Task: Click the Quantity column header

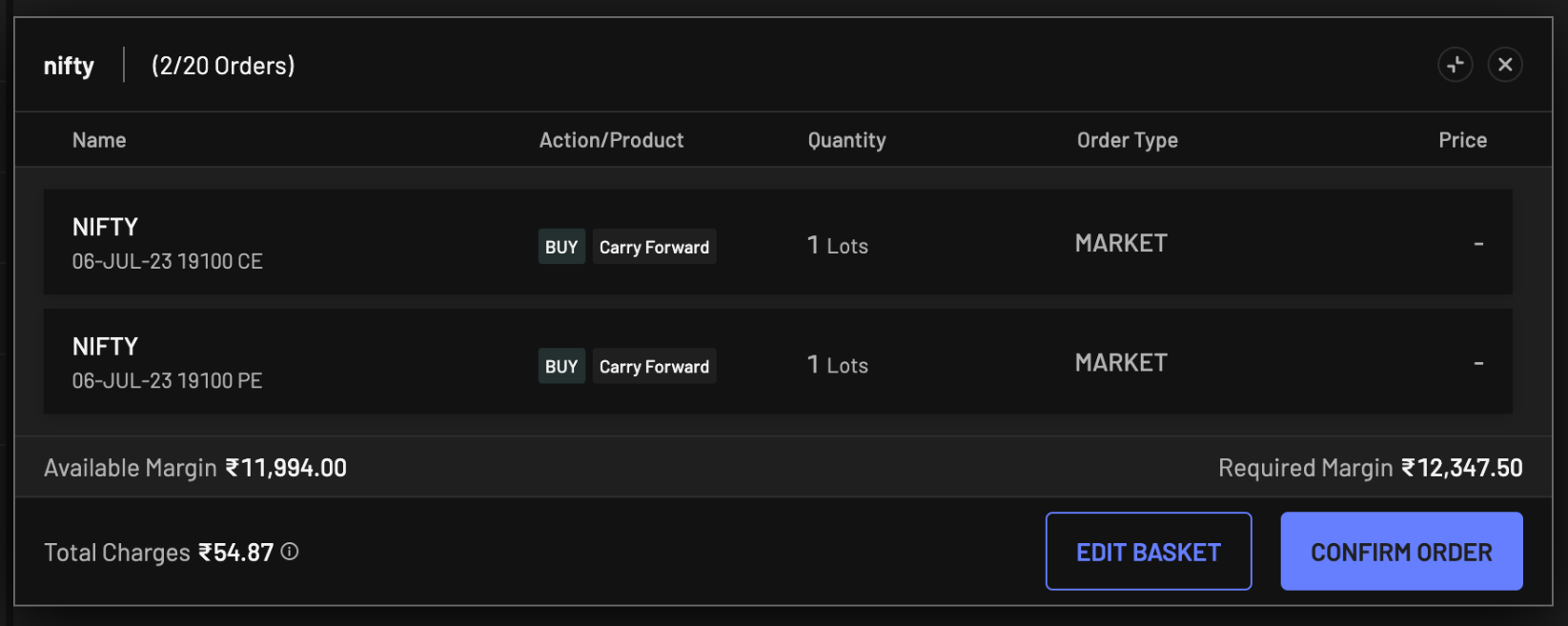Action: pyautogui.click(x=846, y=140)
